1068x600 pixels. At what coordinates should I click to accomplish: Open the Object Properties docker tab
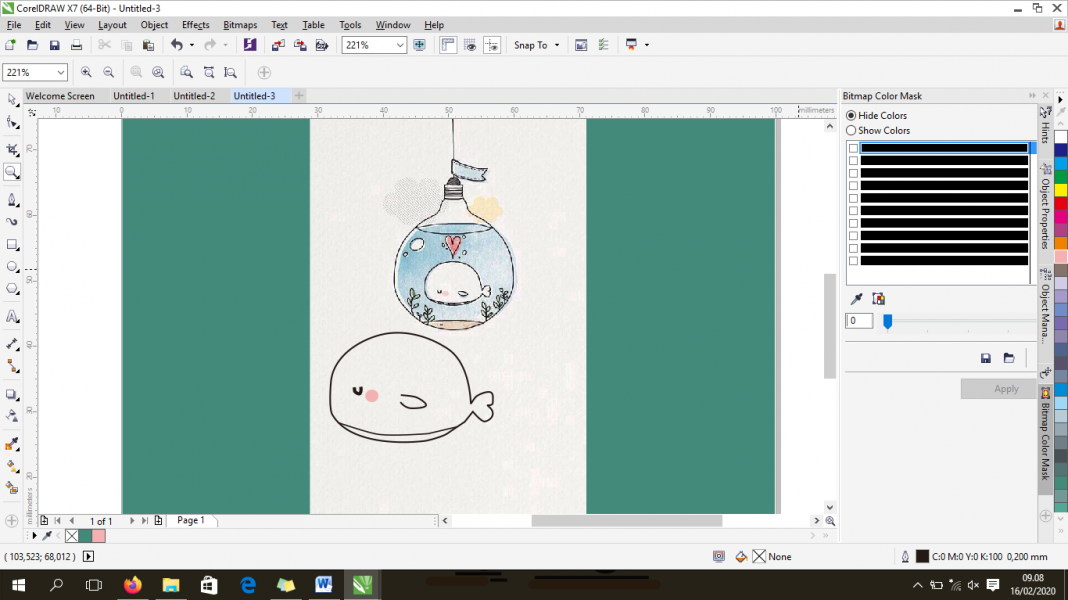pyautogui.click(x=1046, y=211)
